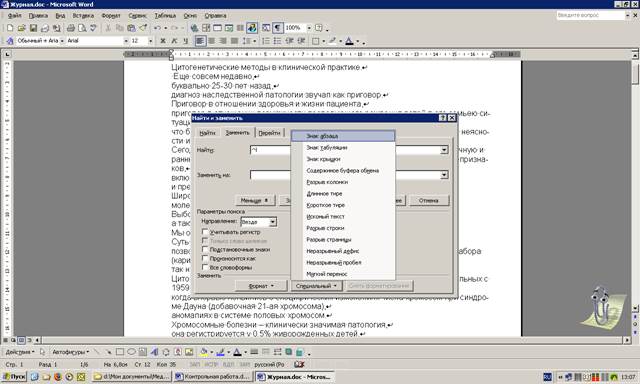Choose 'Знак абзаца' from special list
This screenshot has height=384, width=640.
[343, 136]
